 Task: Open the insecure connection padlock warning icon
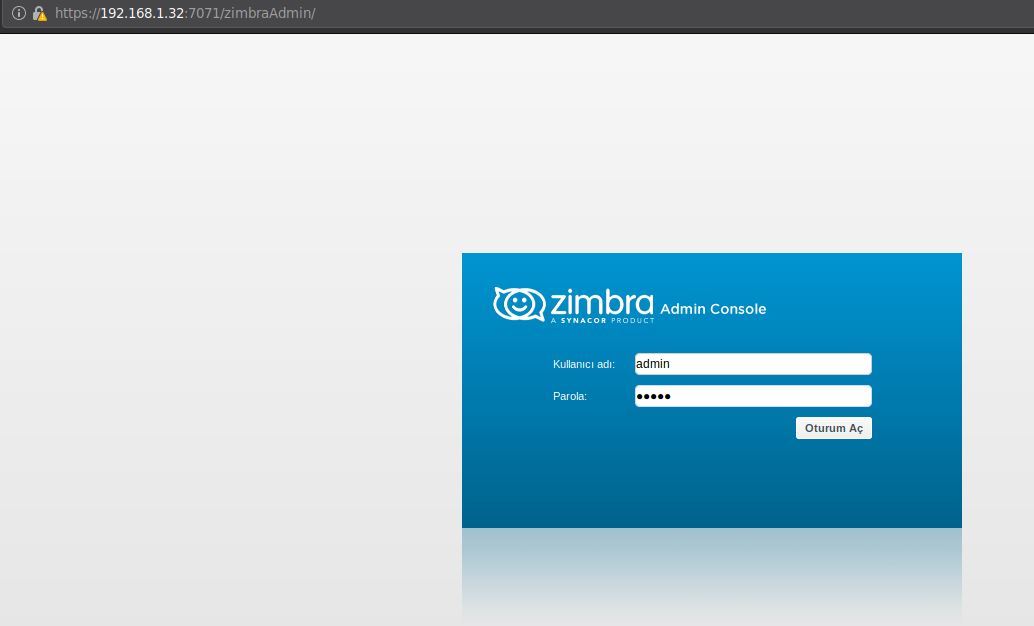click(x=40, y=13)
